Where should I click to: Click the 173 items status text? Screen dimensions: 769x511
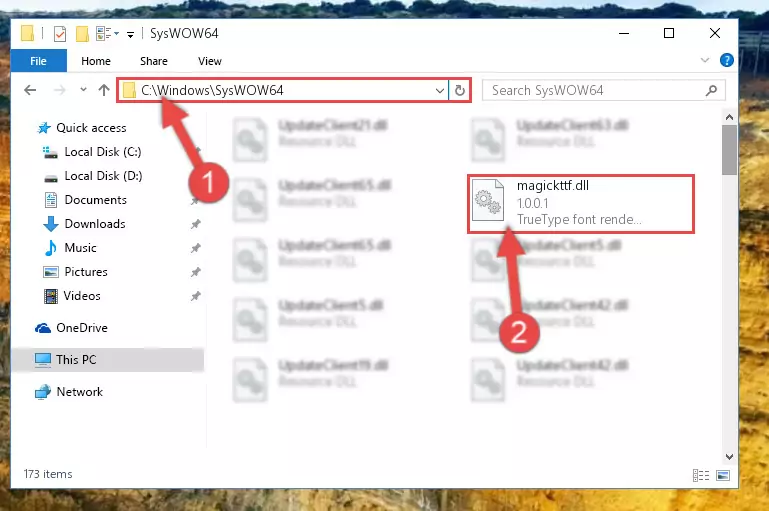coord(48,474)
